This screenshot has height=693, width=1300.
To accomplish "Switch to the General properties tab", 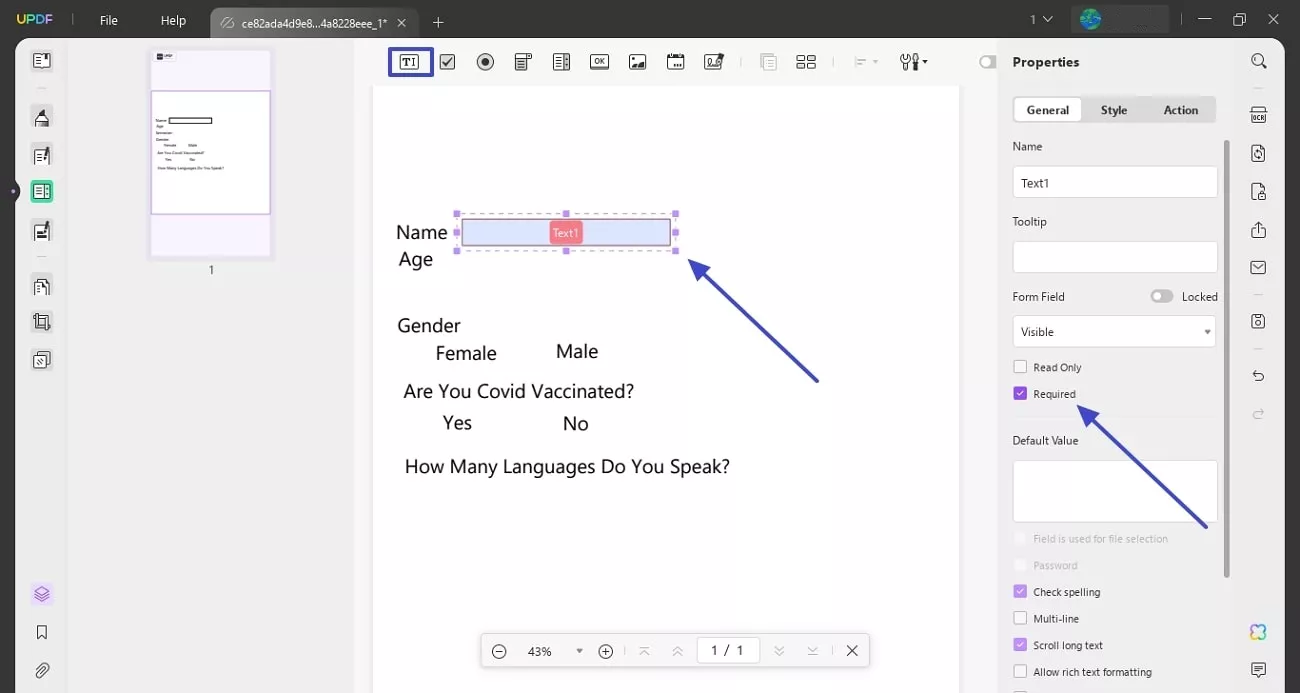I will pyautogui.click(x=1047, y=110).
